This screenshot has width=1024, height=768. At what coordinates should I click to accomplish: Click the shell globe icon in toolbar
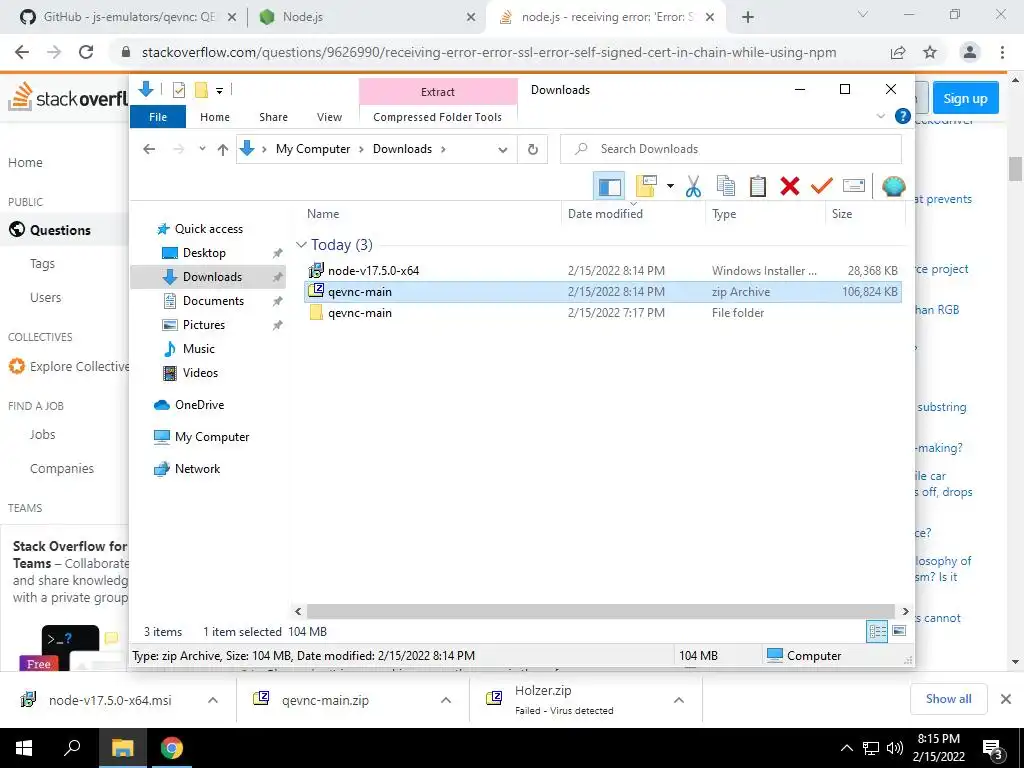point(893,186)
